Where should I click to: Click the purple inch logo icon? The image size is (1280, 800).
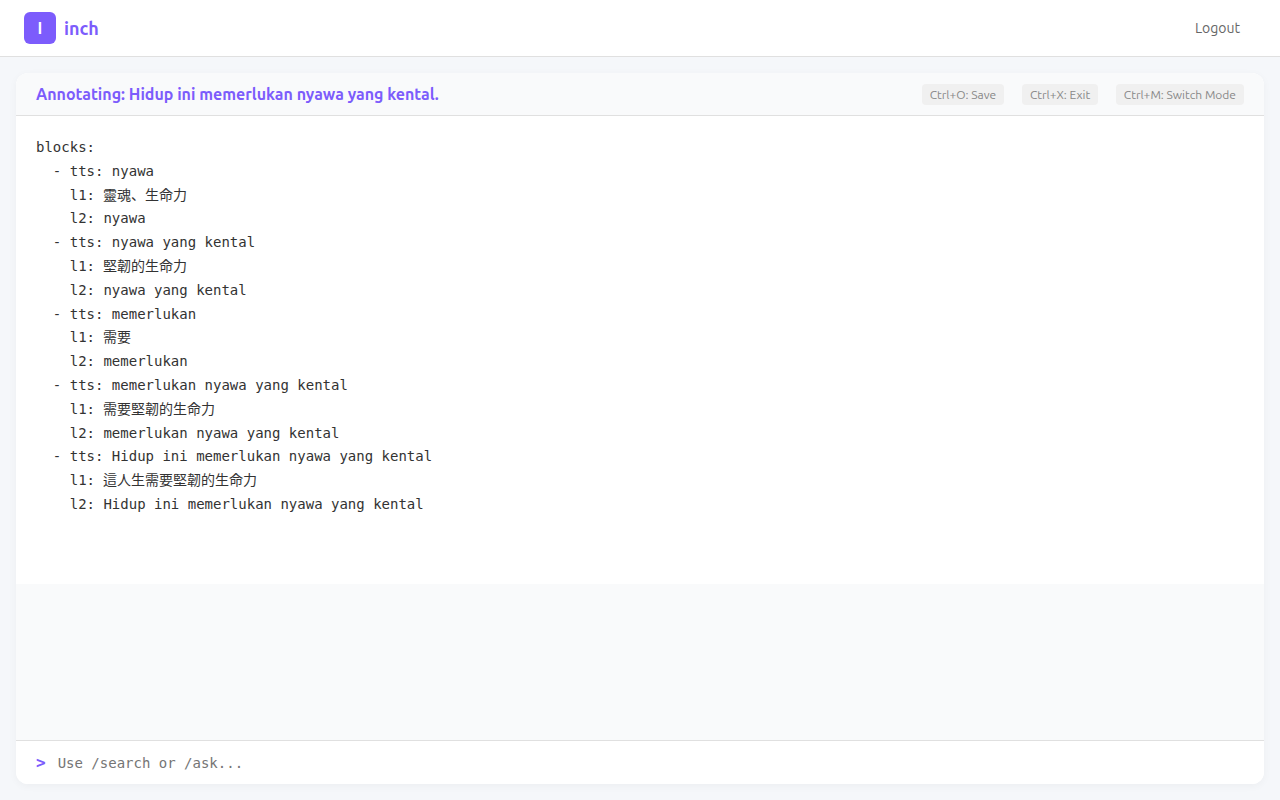pyautogui.click(x=40, y=28)
